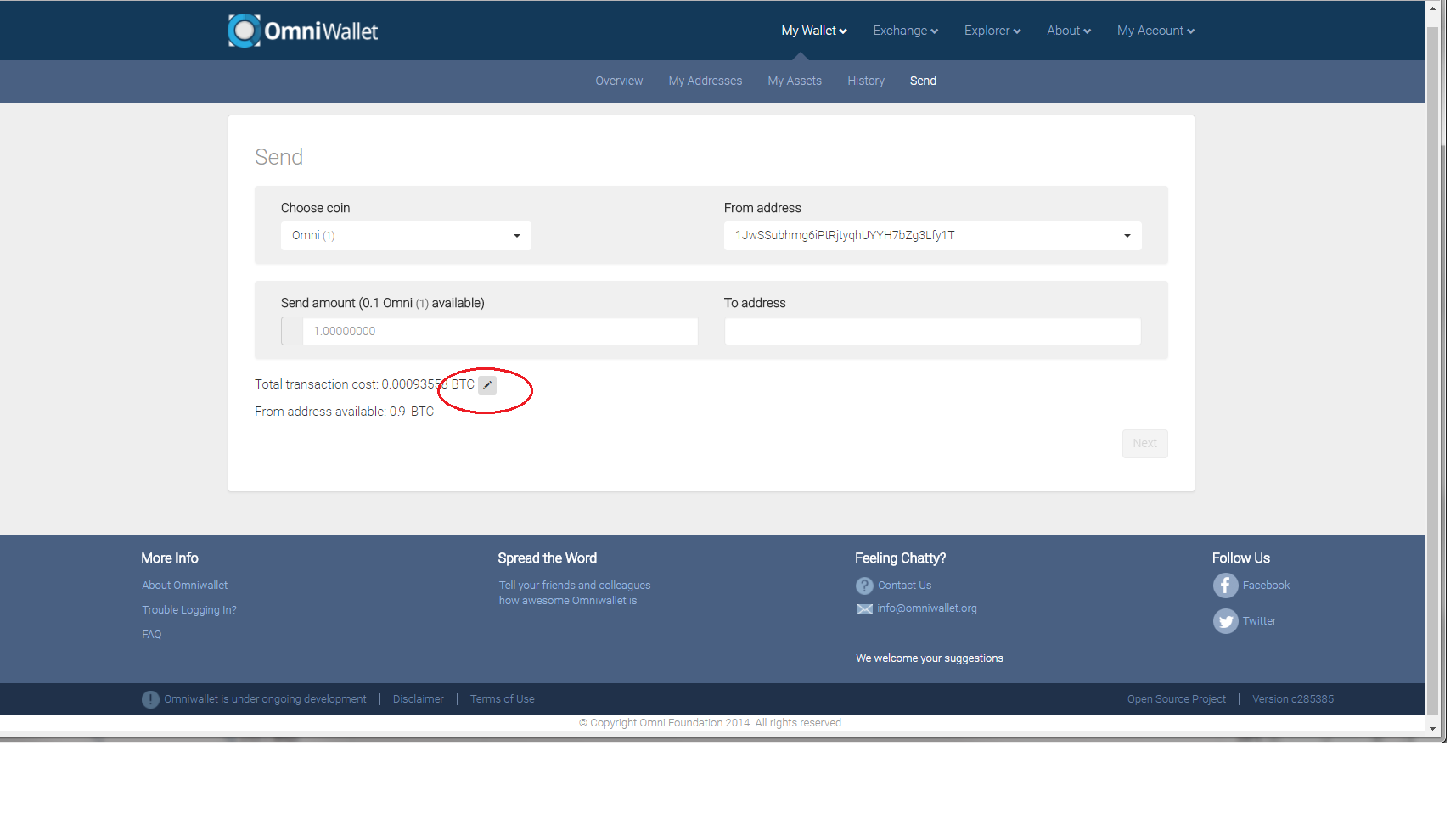1456x835 pixels.
Task: Click the 'We welcome your suggestions' text
Action: pyautogui.click(x=930, y=658)
